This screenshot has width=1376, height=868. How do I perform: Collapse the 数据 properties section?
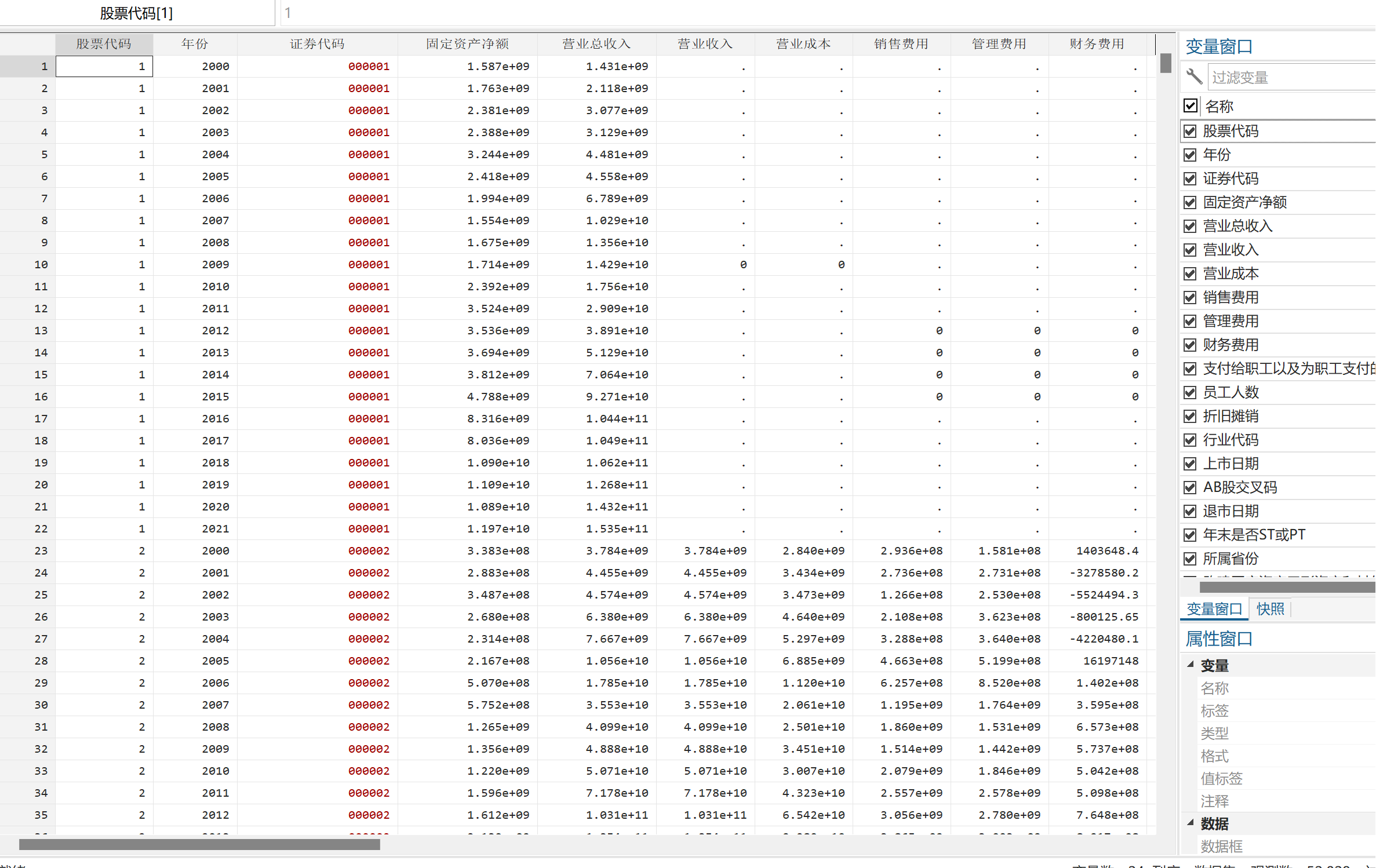pyautogui.click(x=1191, y=822)
